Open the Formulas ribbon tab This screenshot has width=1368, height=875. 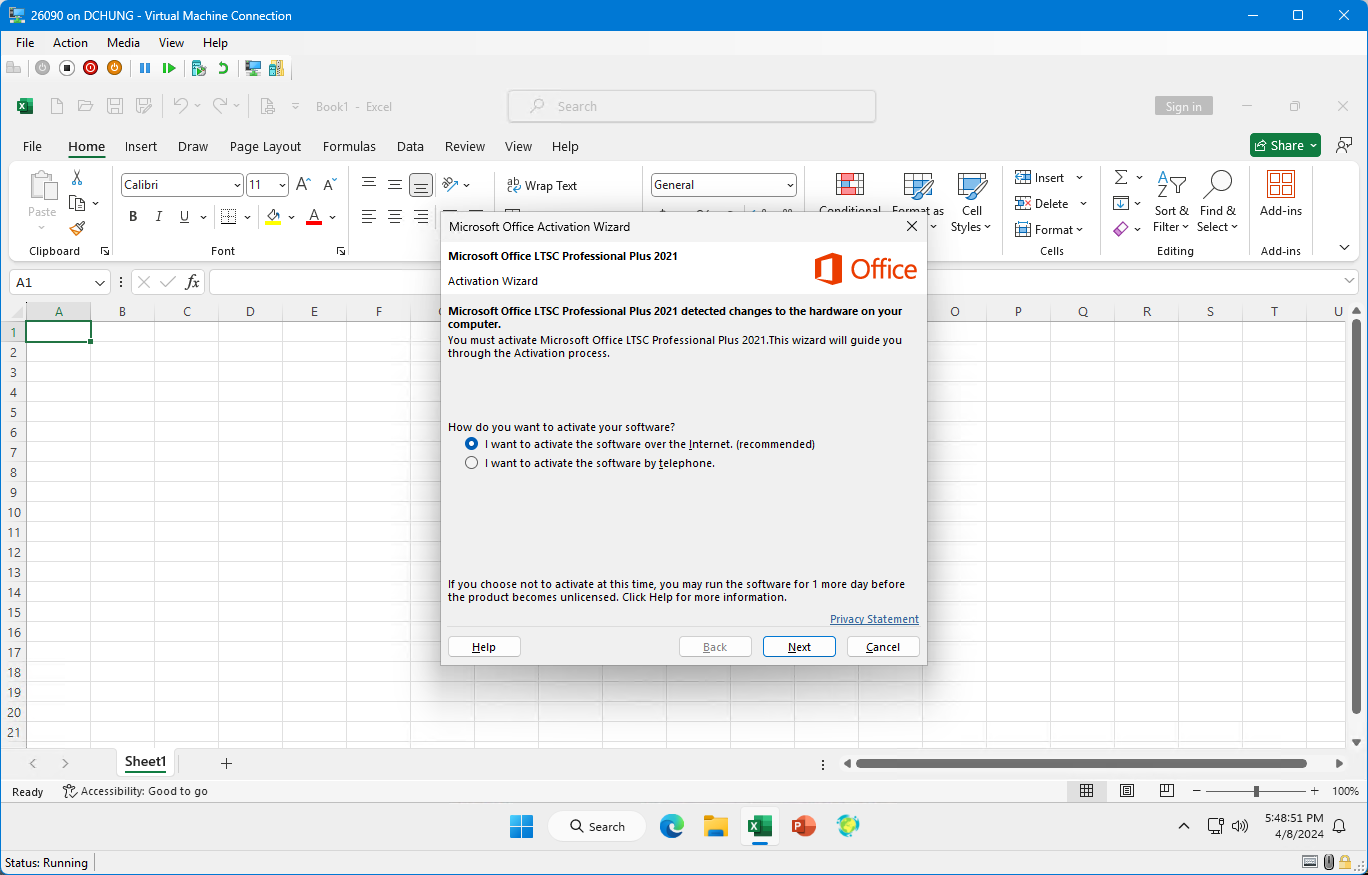tap(349, 146)
